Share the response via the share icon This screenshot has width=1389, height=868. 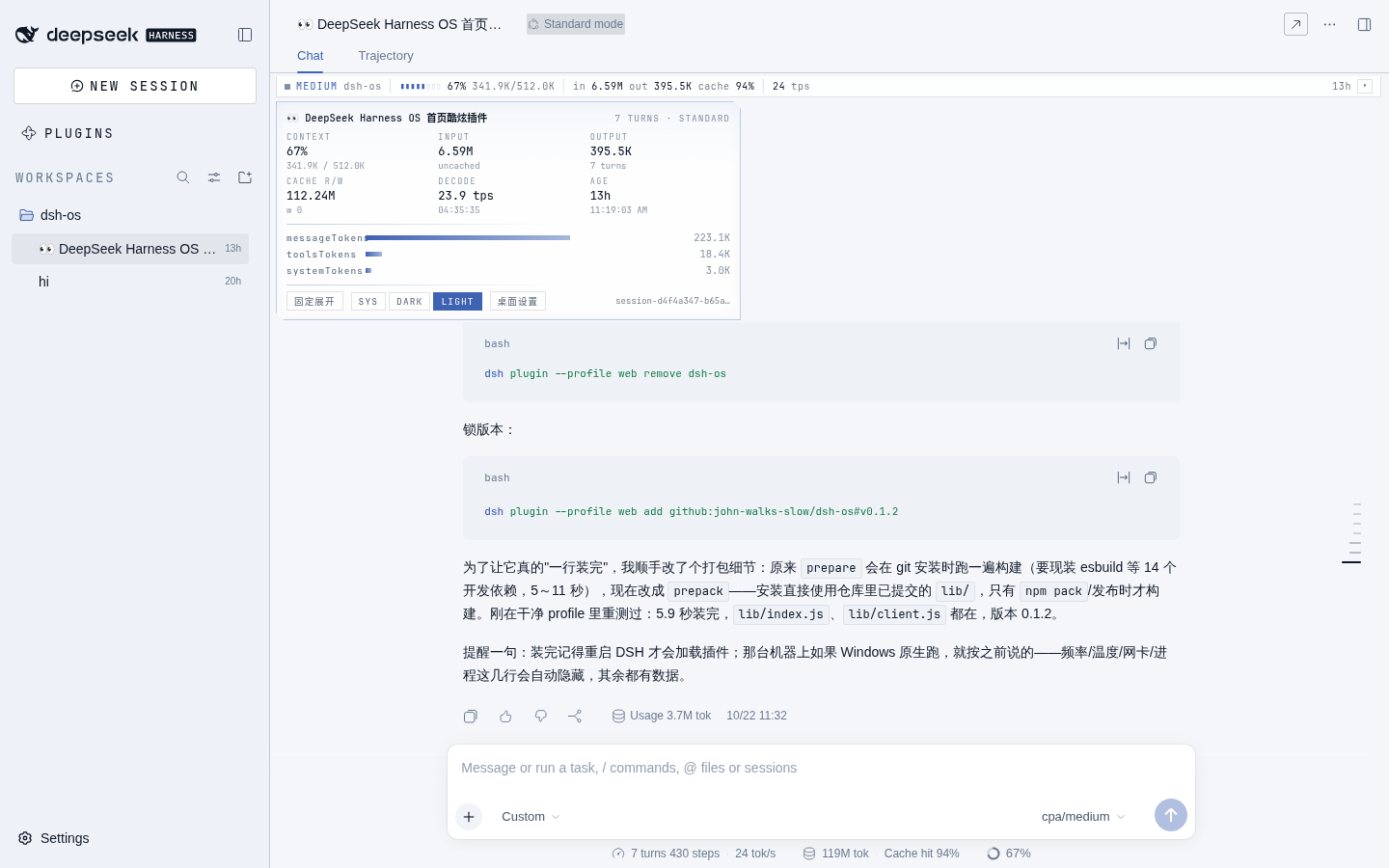point(575,716)
